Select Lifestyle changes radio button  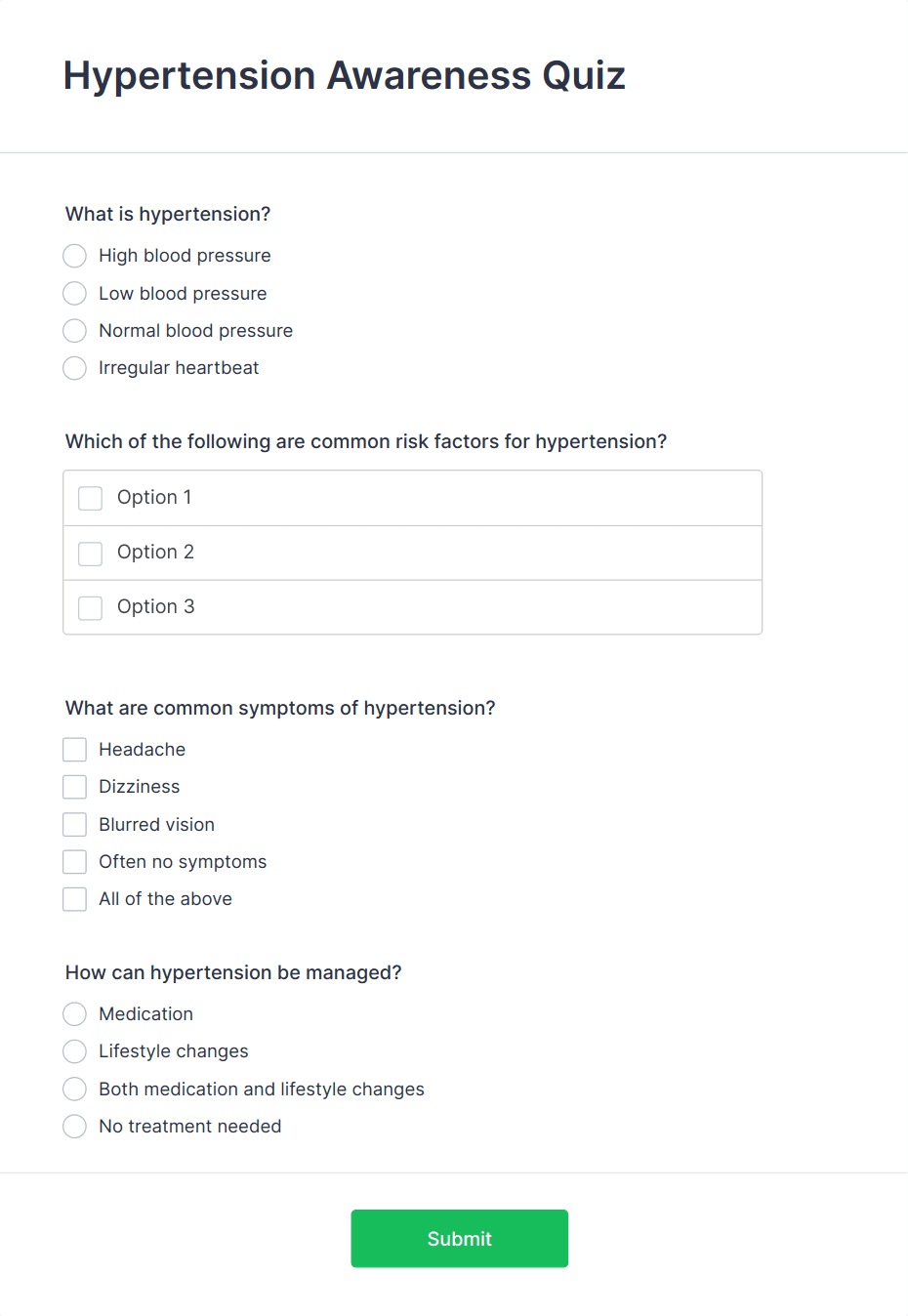tap(75, 1051)
